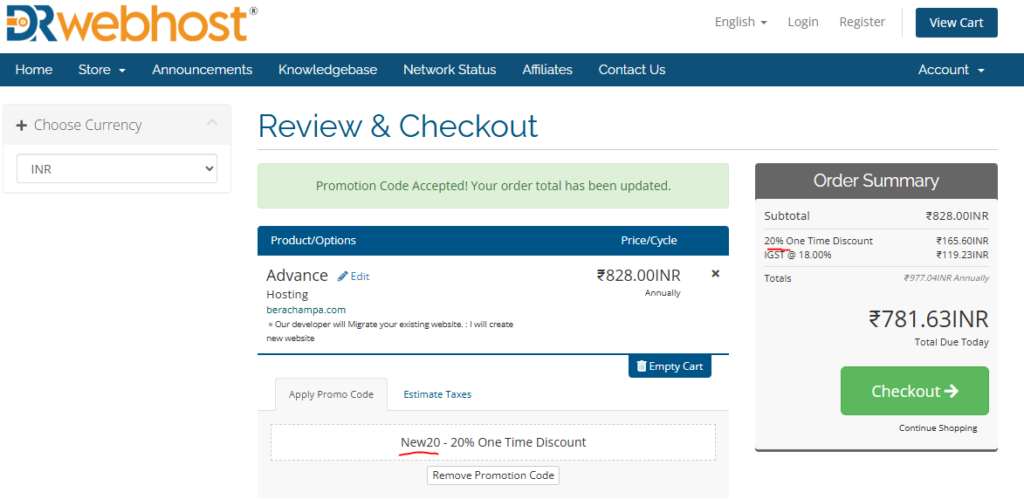
Task: Open the Announcements page
Action: coord(202,69)
